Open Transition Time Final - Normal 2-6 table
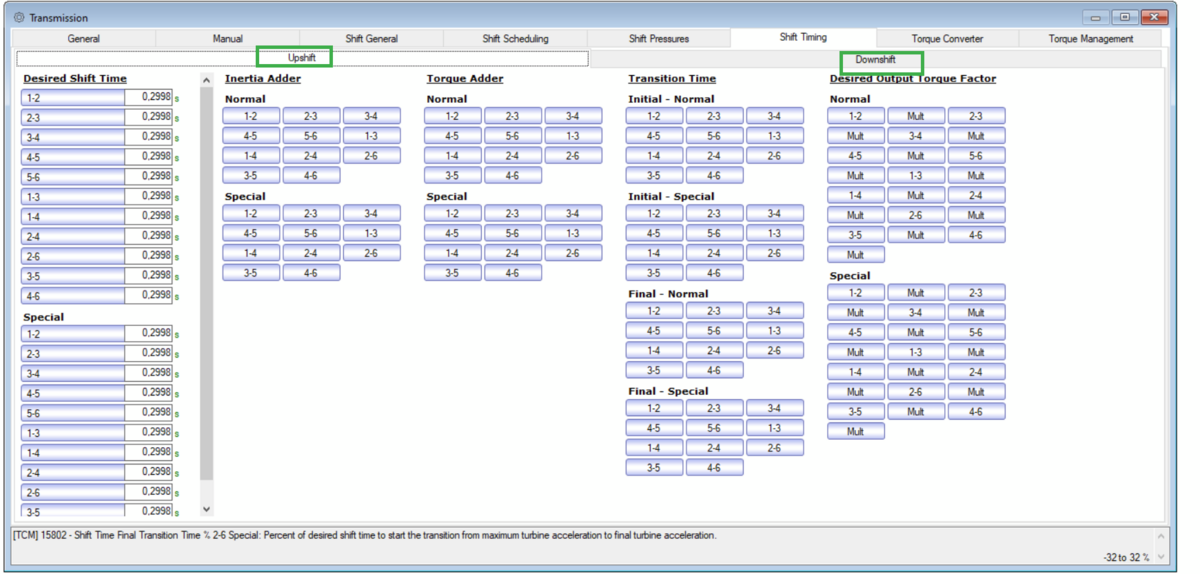This screenshot has height=574, width=1200. pos(775,351)
